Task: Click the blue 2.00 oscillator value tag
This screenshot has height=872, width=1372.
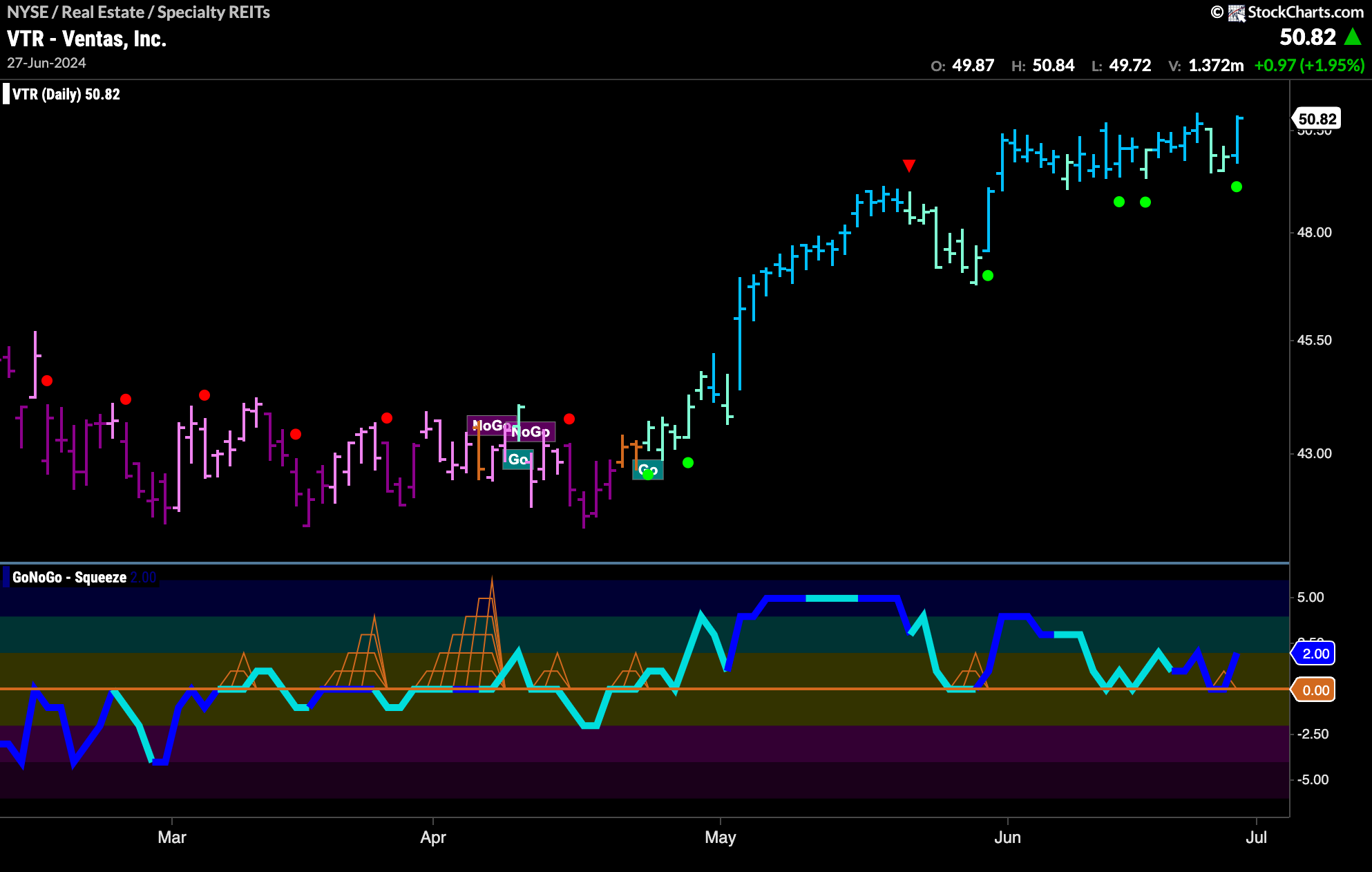Action: [1314, 654]
